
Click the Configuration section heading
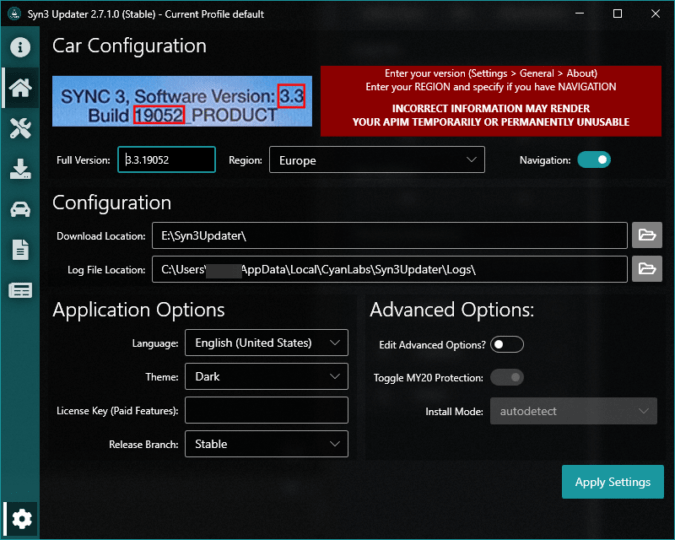coord(112,202)
